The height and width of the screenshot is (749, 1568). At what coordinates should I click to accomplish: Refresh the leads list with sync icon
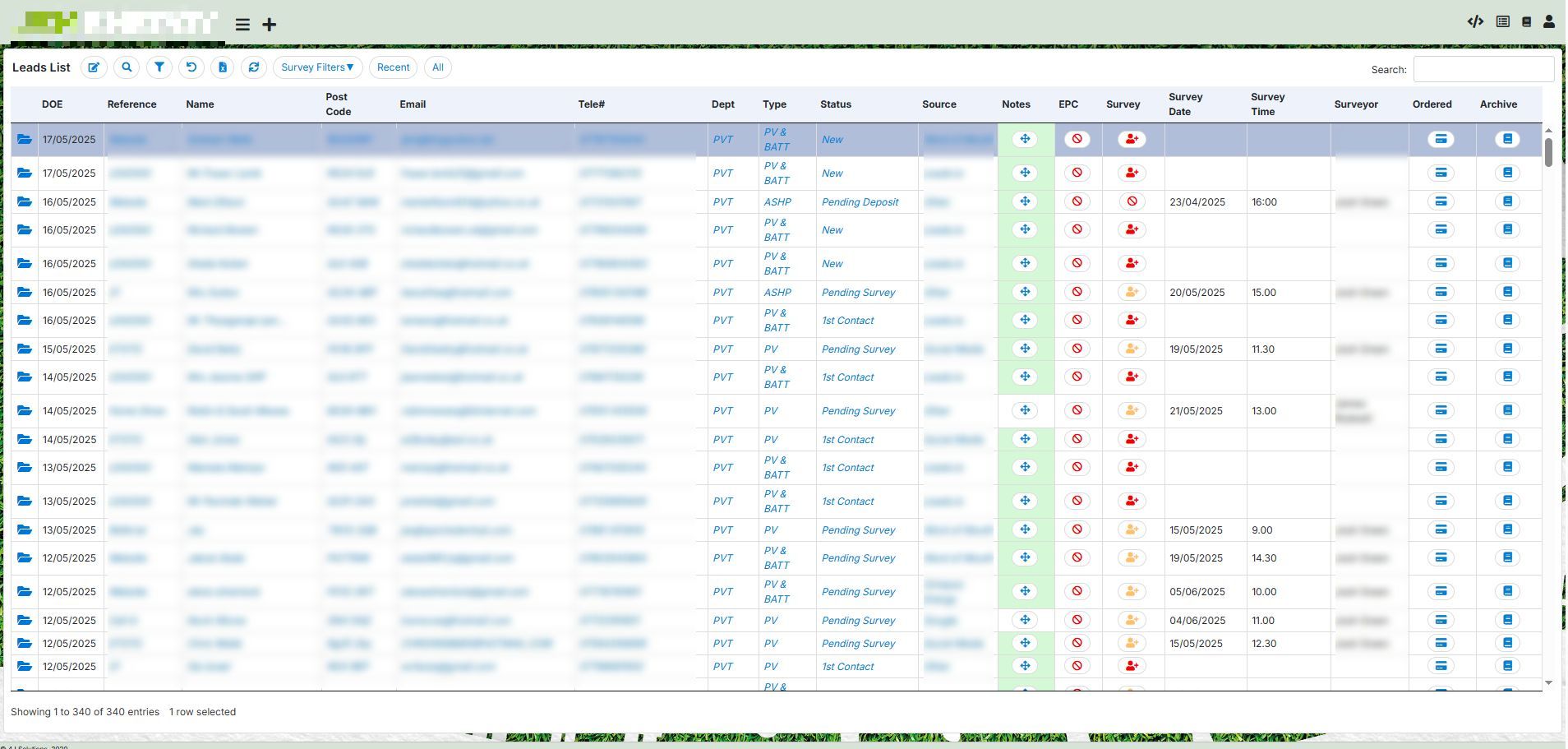coord(254,67)
